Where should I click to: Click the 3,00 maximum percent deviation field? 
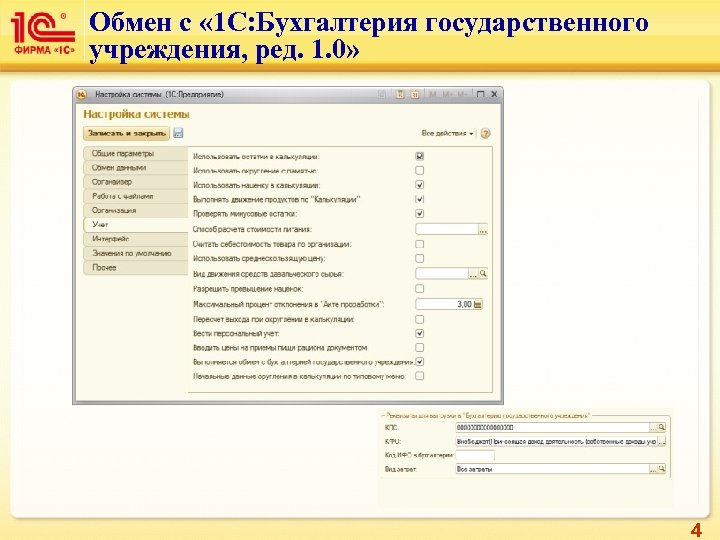(444, 304)
